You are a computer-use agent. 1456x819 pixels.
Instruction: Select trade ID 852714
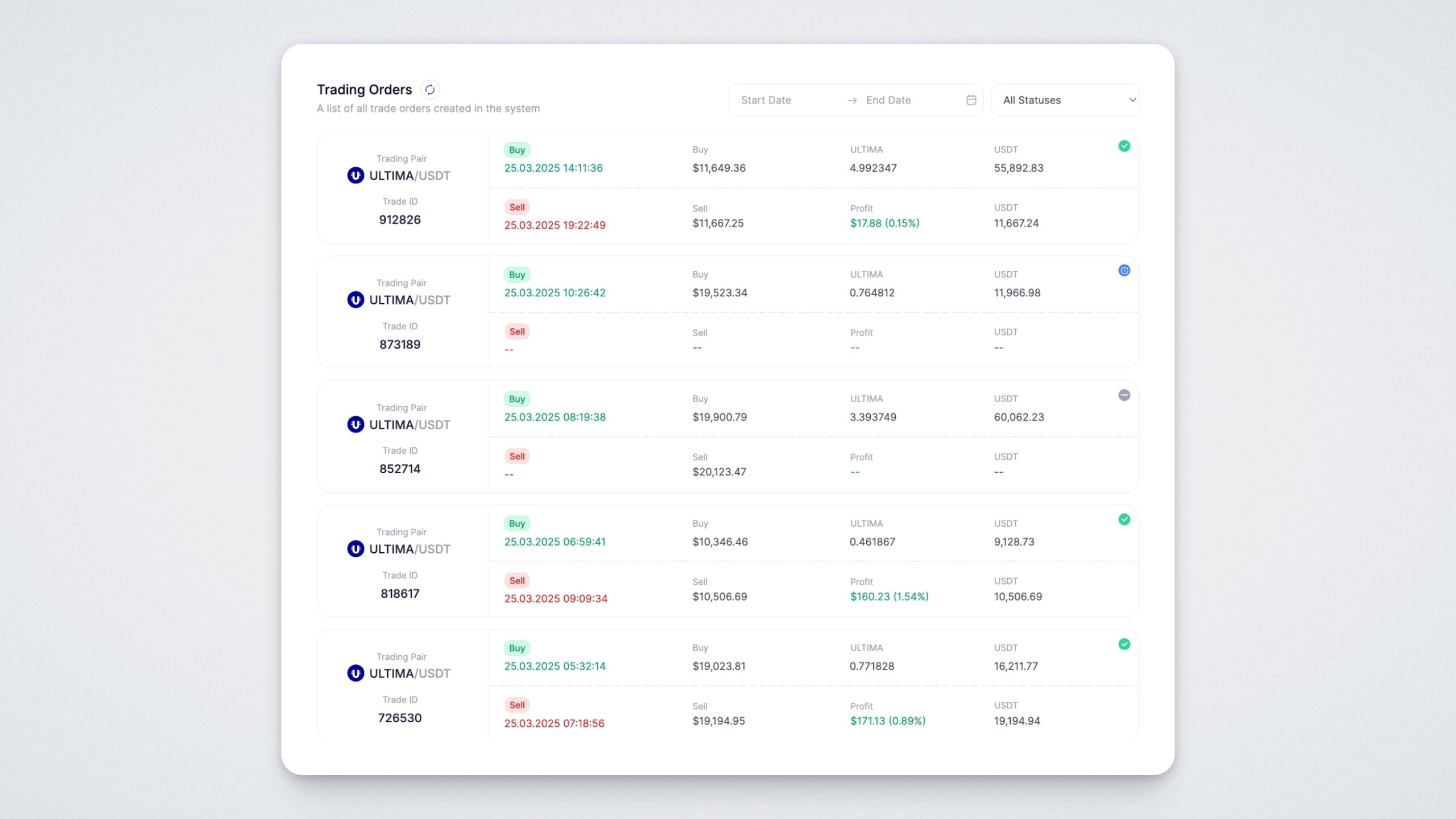(400, 469)
